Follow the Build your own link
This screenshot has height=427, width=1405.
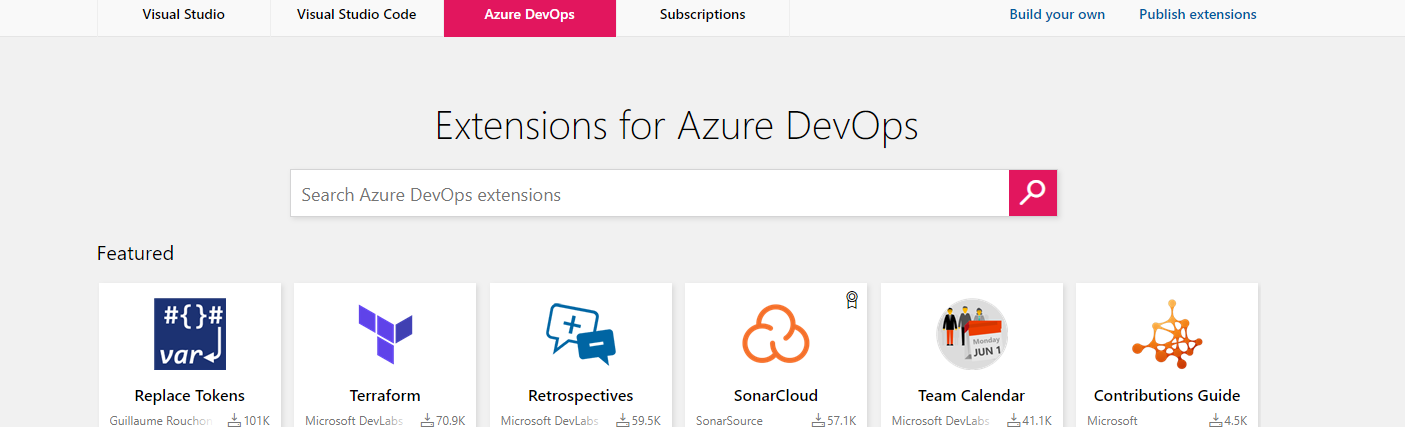click(x=1057, y=15)
